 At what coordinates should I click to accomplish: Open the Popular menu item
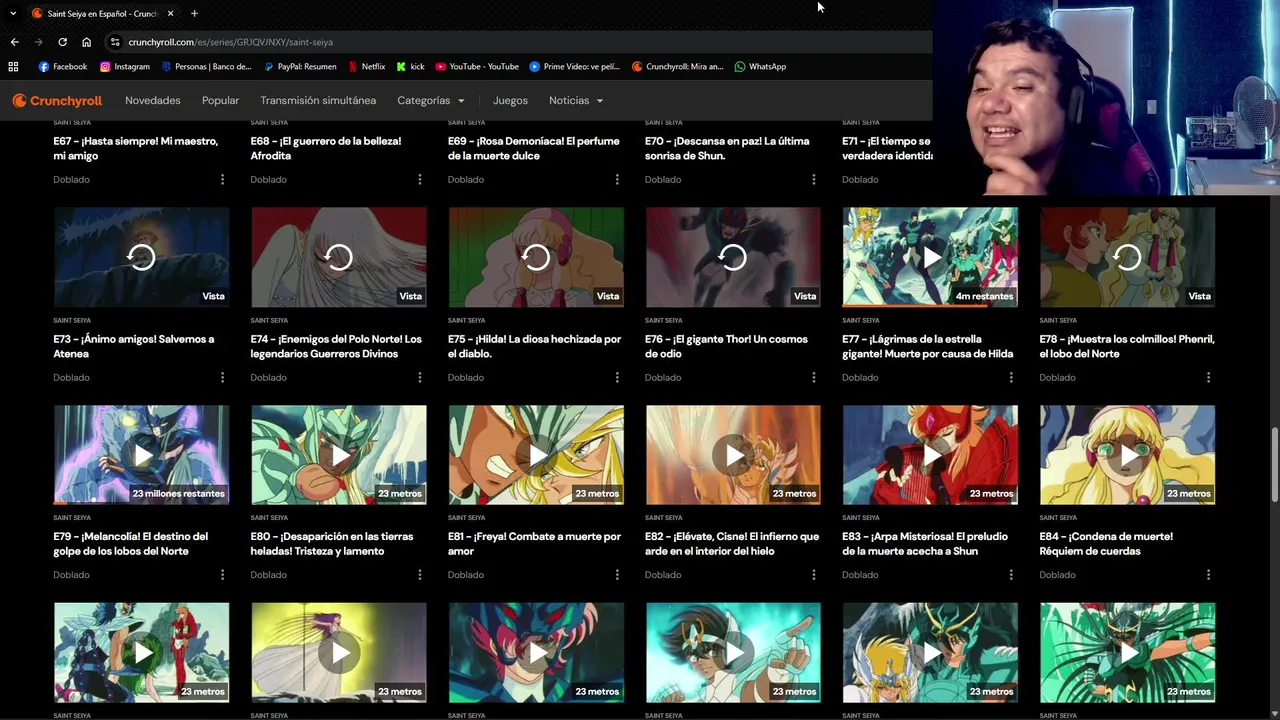[220, 100]
